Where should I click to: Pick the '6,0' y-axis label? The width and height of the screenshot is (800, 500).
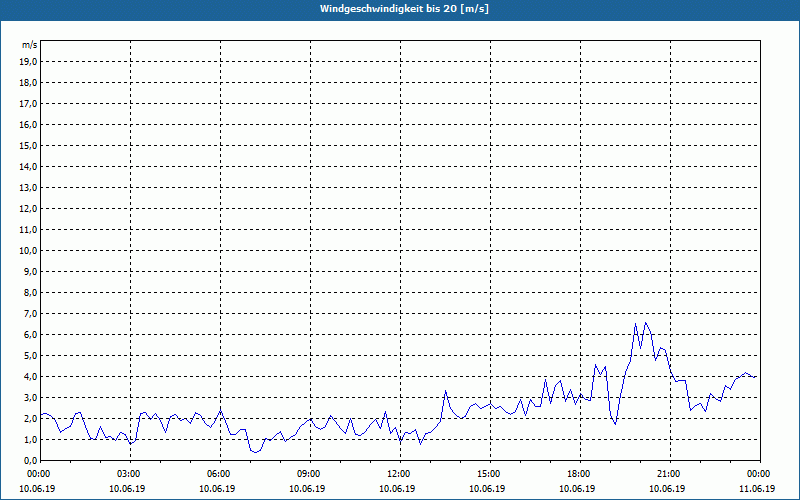pyautogui.click(x=30, y=335)
